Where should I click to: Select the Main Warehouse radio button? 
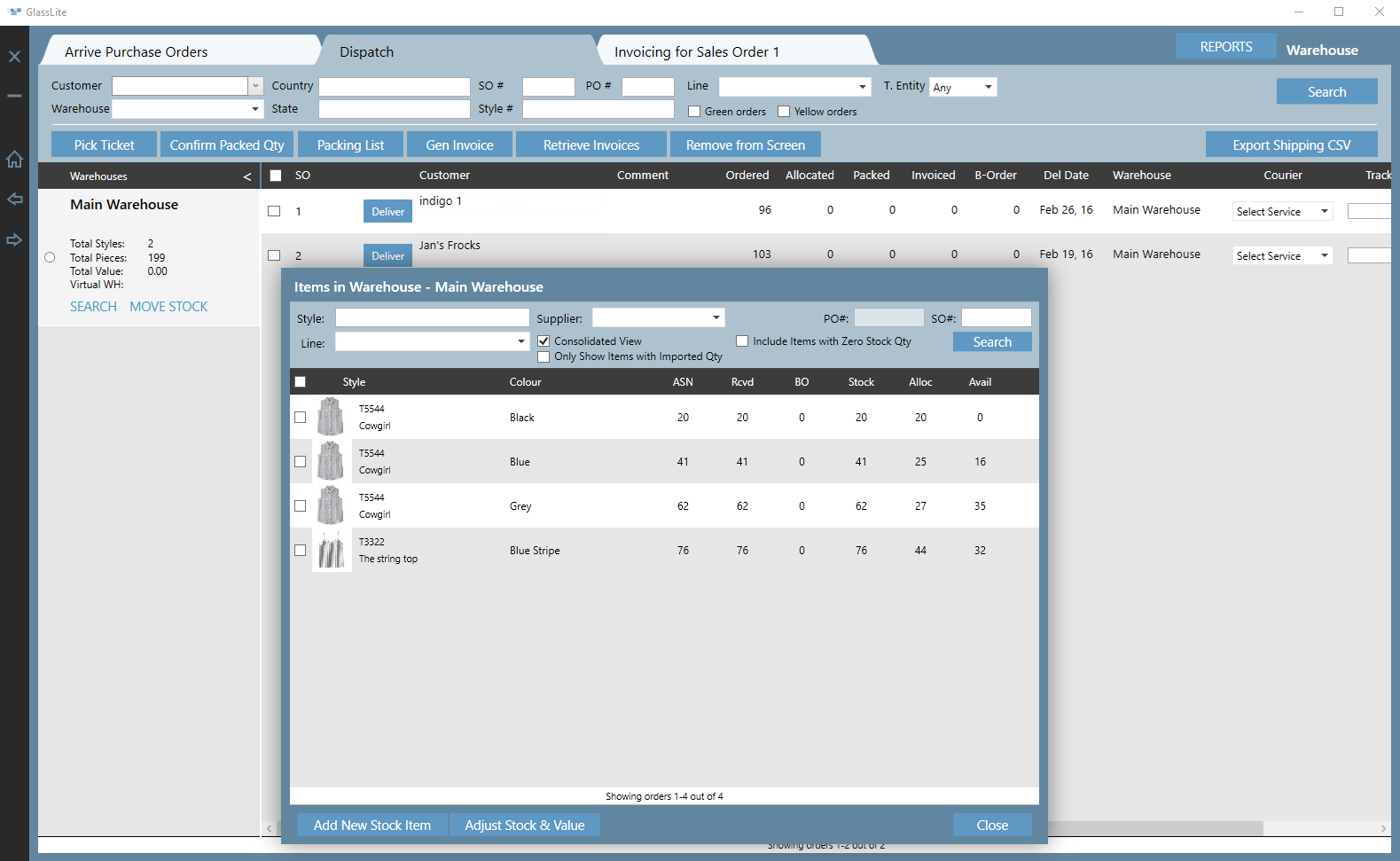pos(50,257)
